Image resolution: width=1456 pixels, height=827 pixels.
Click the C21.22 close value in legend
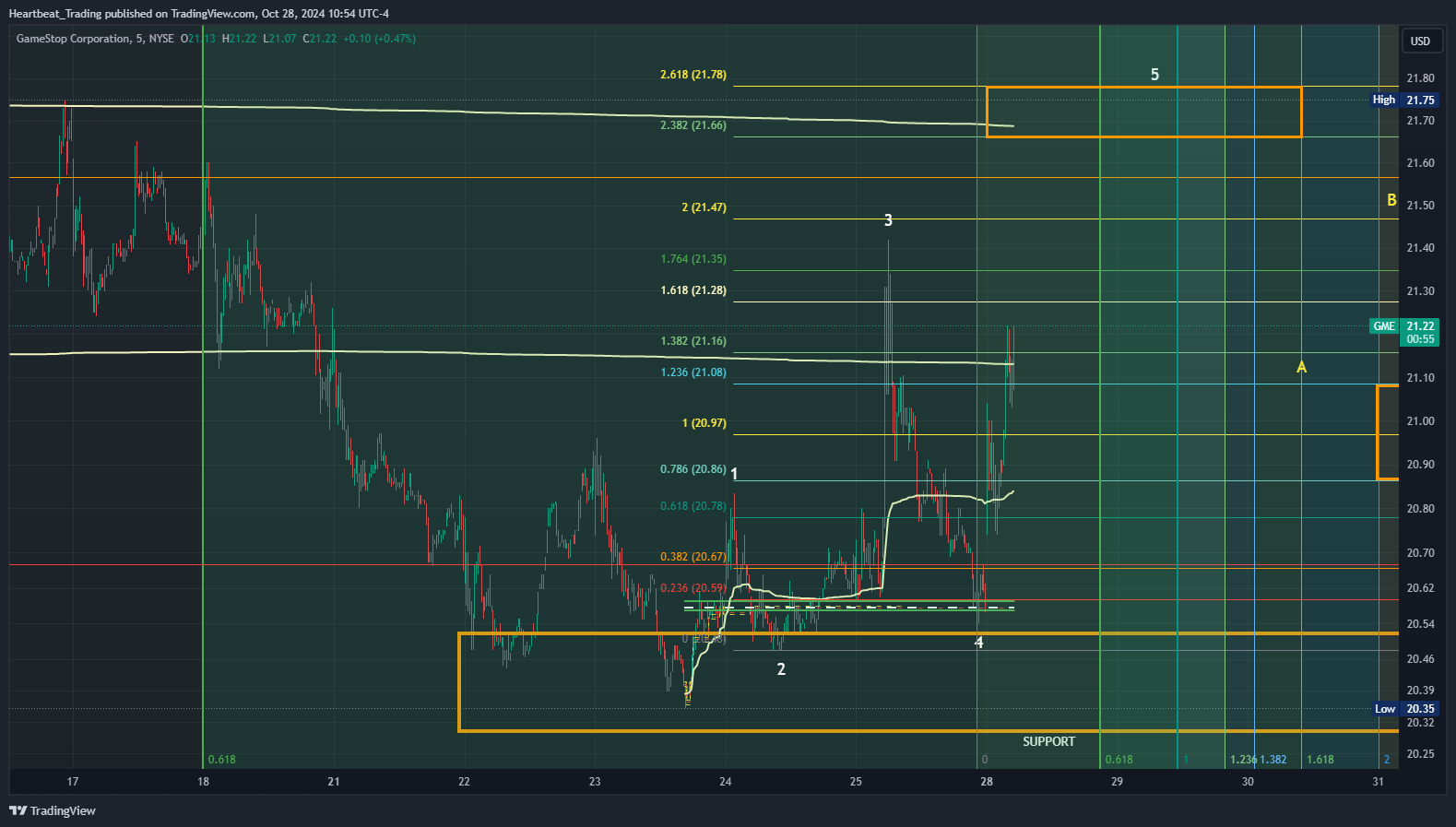pos(320,39)
